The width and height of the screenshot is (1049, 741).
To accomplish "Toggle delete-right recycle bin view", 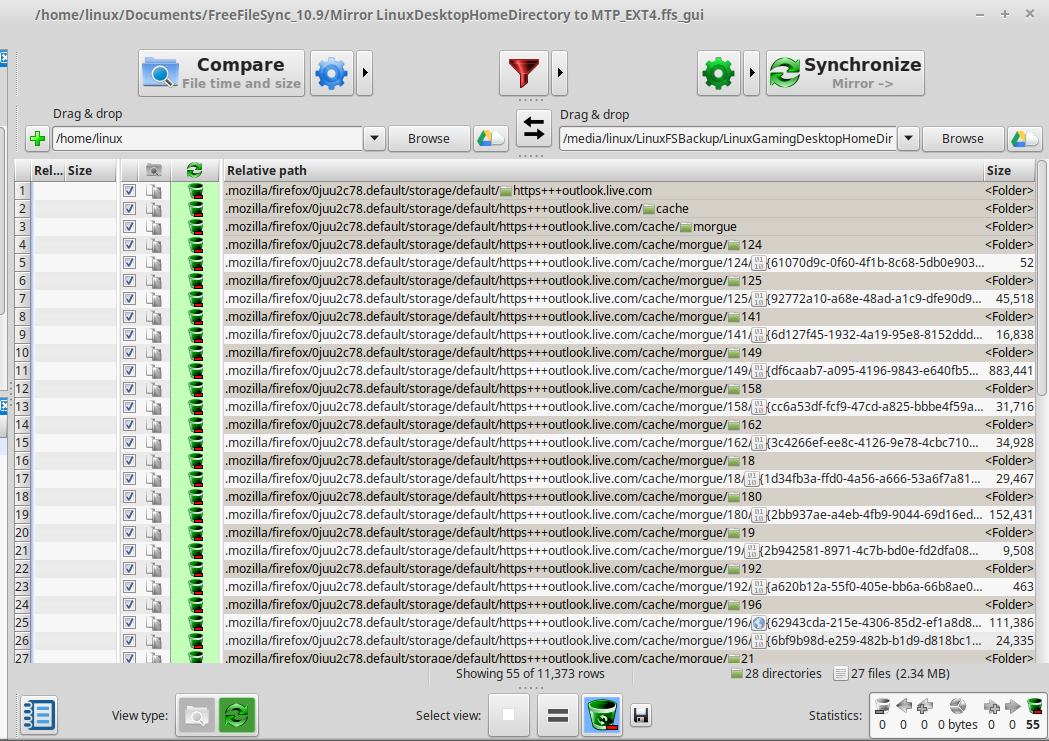I will tap(602, 715).
